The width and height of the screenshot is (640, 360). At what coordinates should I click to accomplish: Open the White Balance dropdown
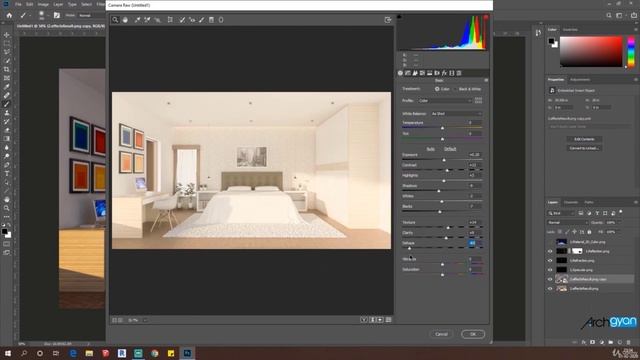coord(456,113)
